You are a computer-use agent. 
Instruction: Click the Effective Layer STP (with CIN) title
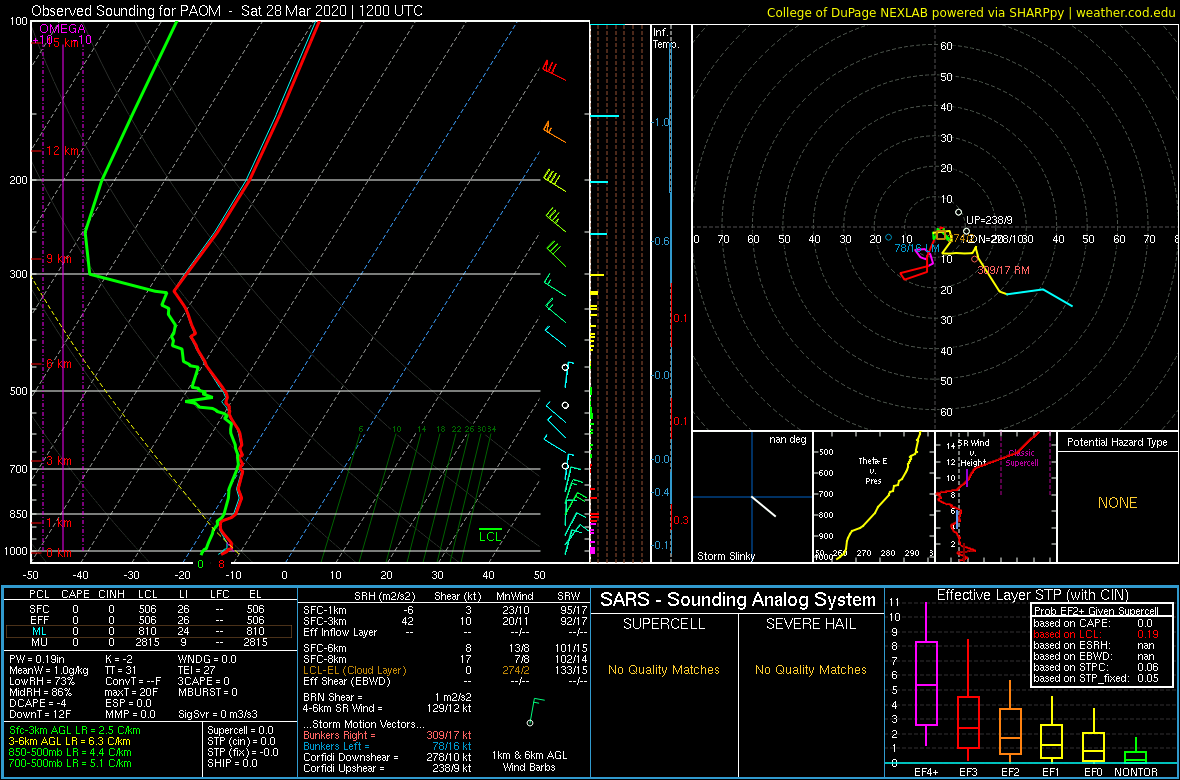click(1032, 596)
